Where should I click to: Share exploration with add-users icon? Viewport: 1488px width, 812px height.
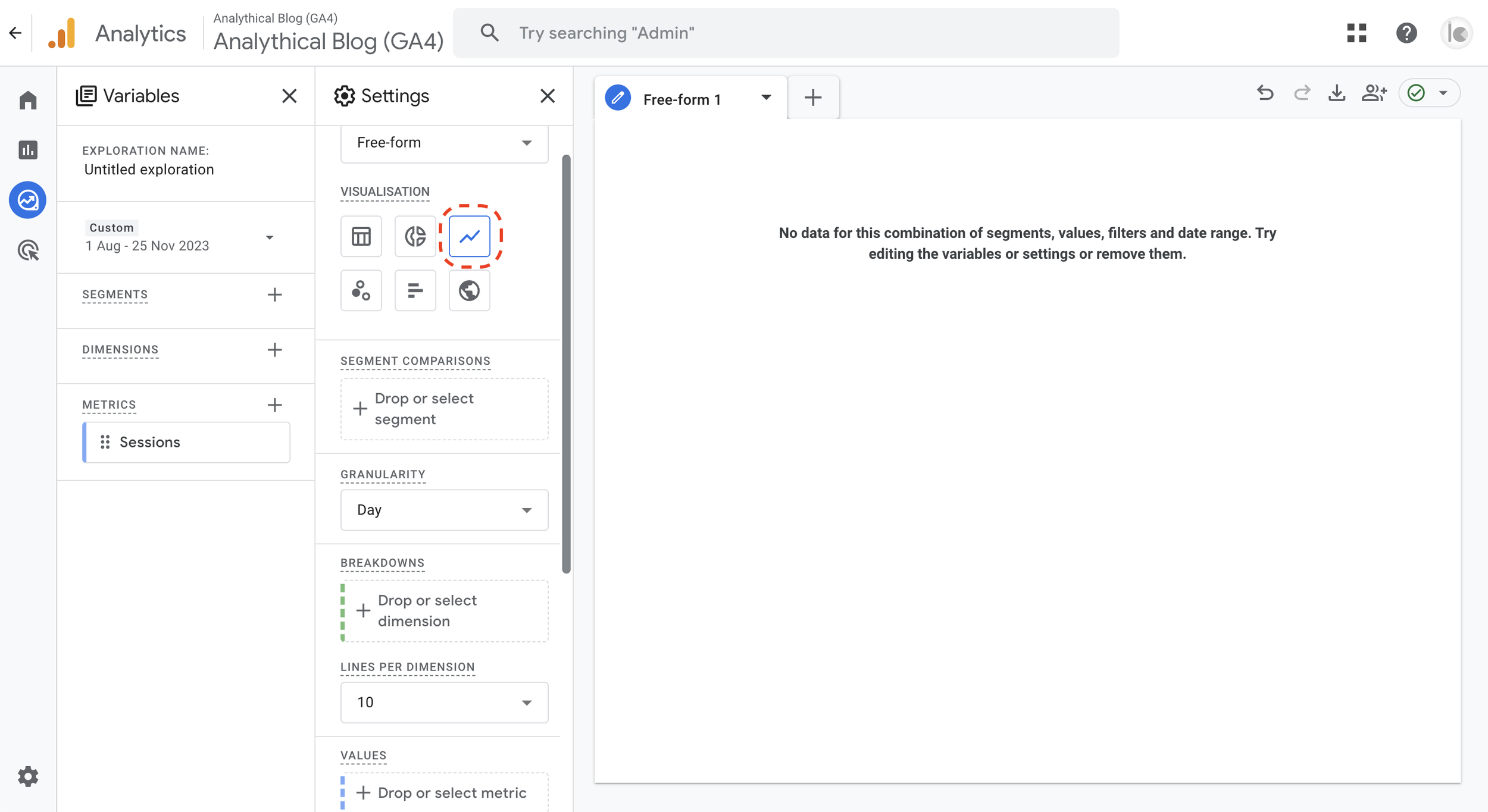tap(1373, 93)
